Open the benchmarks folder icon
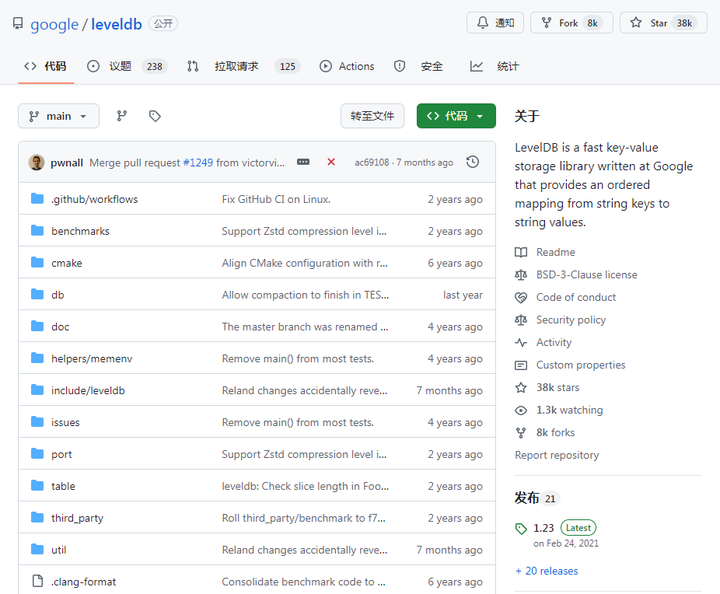Screen dimensions: 720x594 pyautogui.click(x=37, y=230)
